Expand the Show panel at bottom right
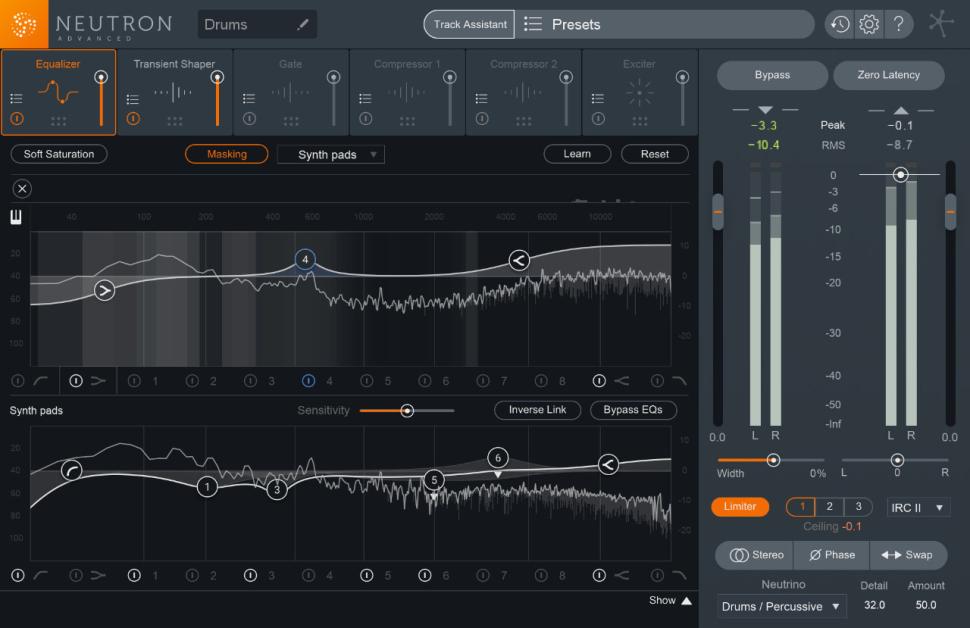Image resolution: width=970 pixels, height=628 pixels. [668, 600]
